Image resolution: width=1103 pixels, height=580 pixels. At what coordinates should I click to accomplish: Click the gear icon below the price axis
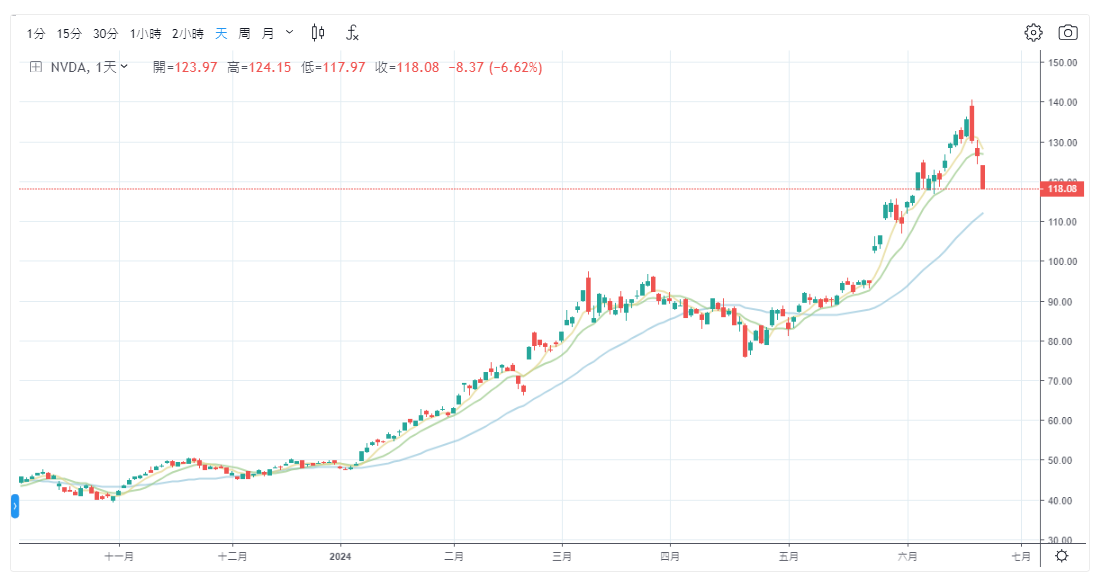[x=1062, y=556]
